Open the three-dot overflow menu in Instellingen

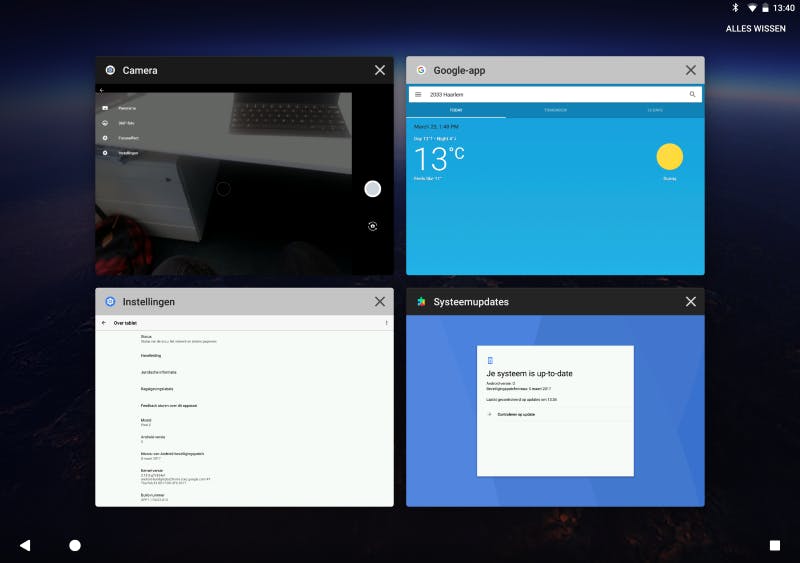[386, 323]
